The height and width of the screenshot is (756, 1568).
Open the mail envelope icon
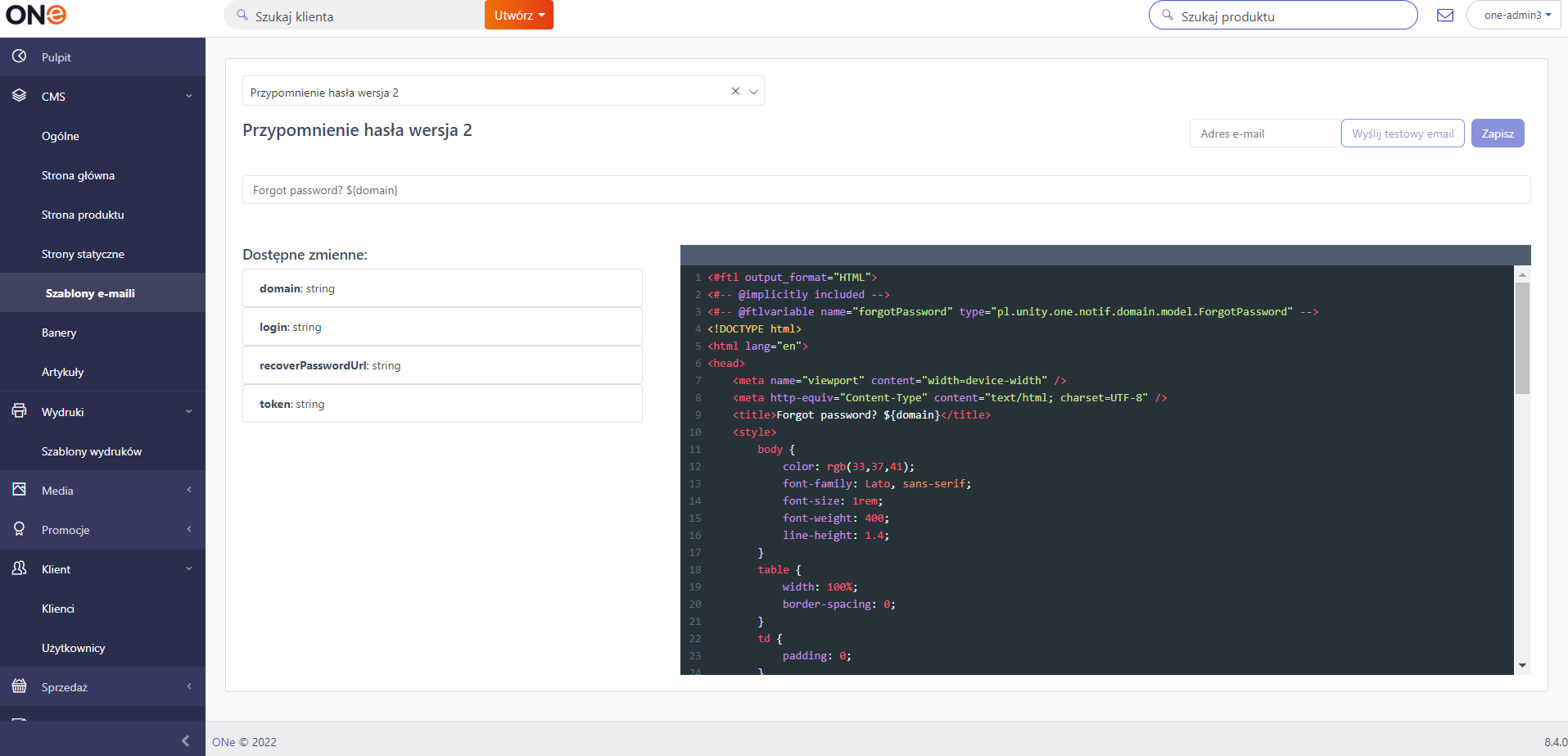click(1445, 15)
